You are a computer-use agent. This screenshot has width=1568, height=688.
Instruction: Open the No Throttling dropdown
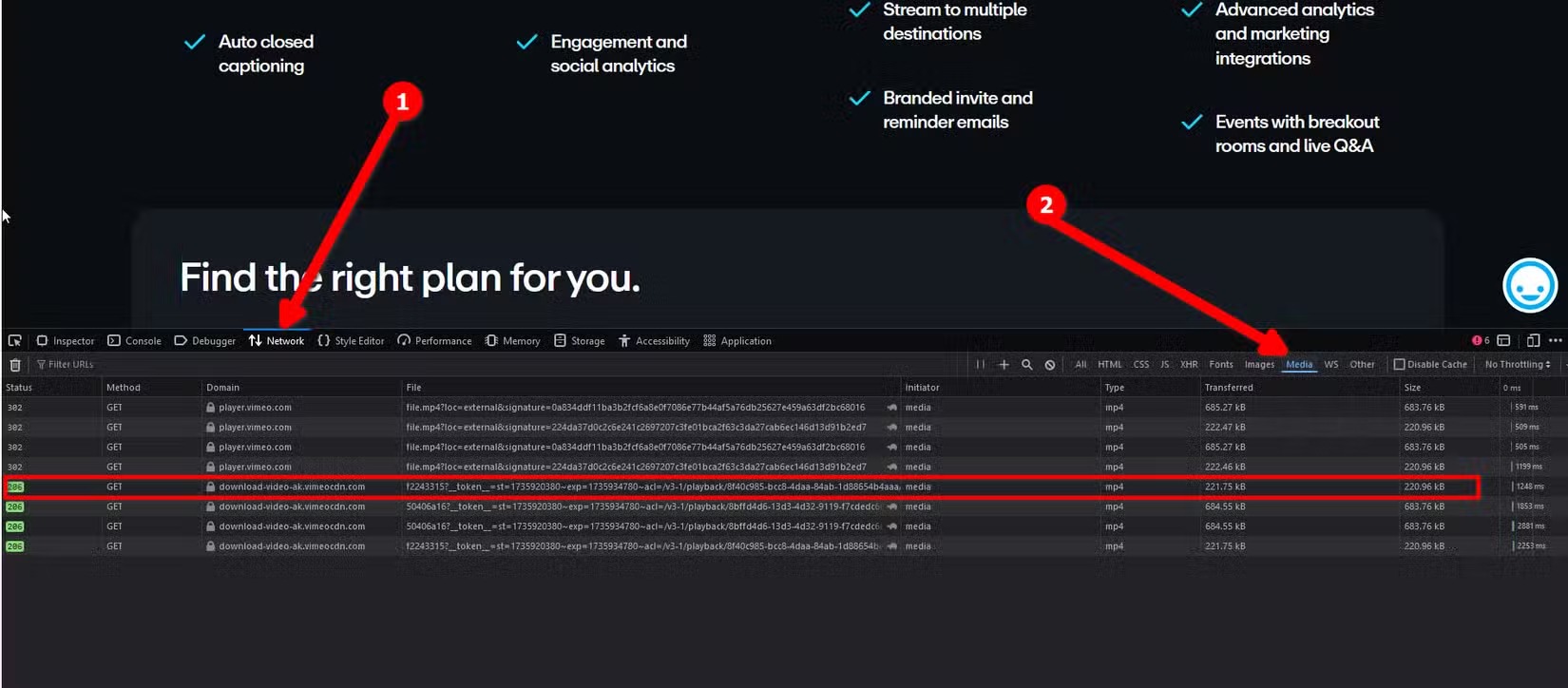coord(1517,365)
